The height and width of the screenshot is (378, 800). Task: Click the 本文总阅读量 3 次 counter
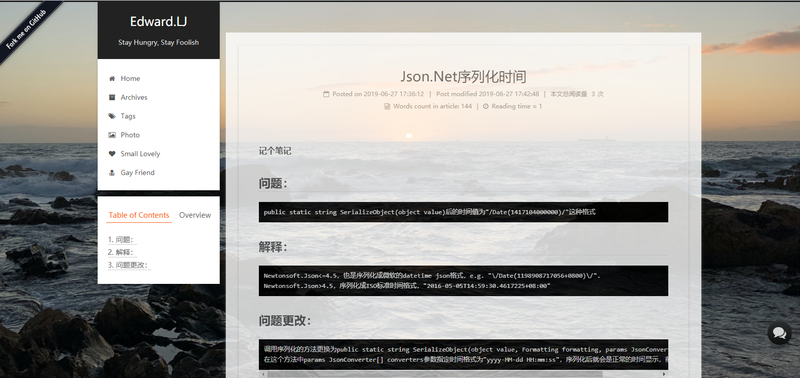pyautogui.click(x=577, y=94)
